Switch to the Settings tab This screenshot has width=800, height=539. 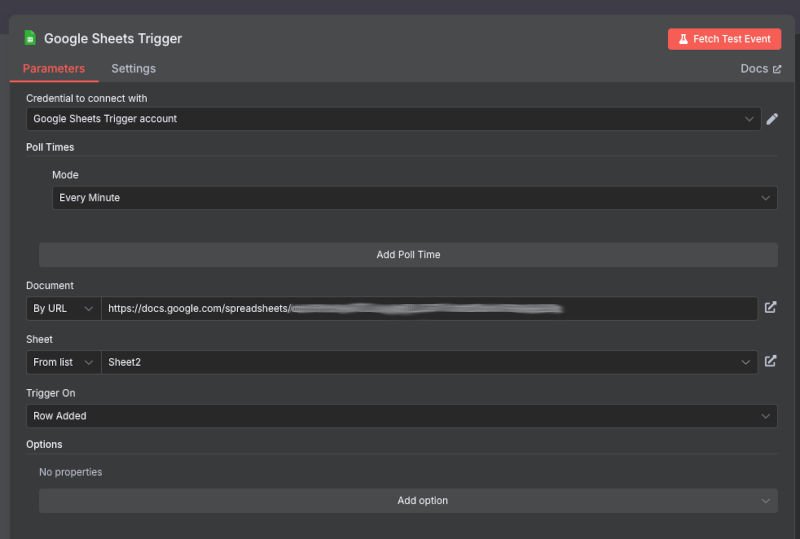pyautogui.click(x=133, y=69)
